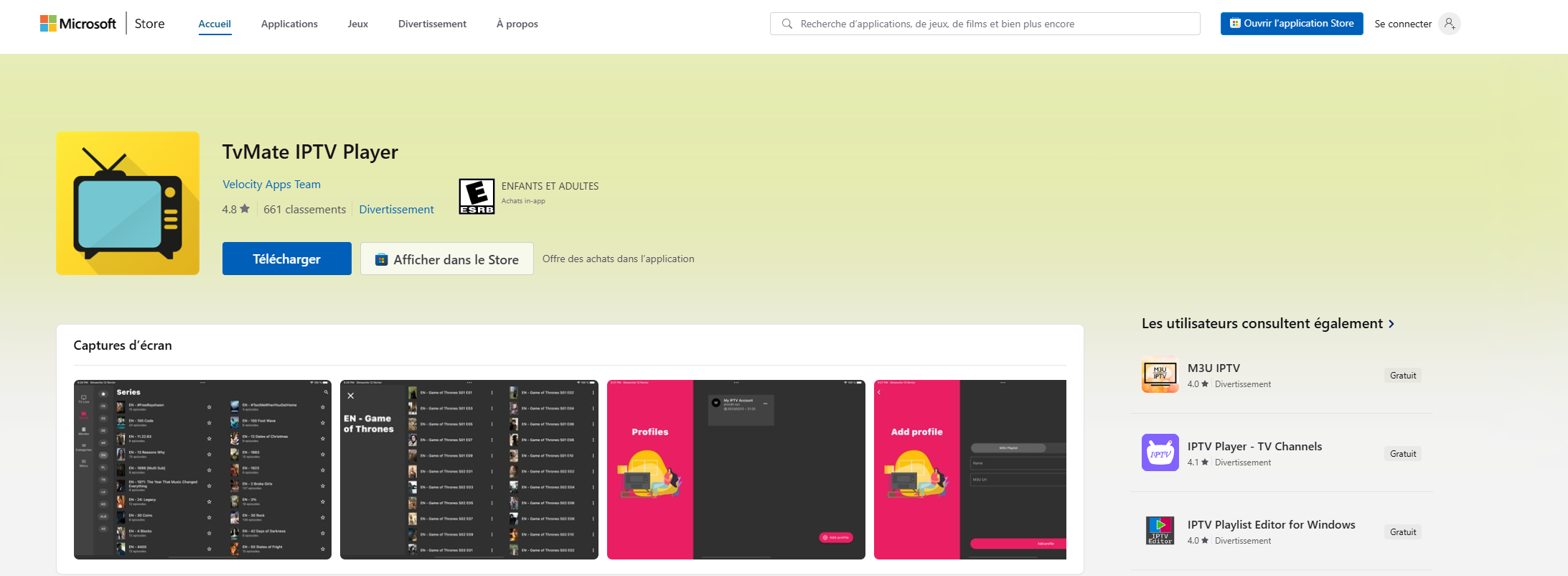Screen dimensions: 1568x576
Task: Click Se connecter link
Action: pyautogui.click(x=1403, y=24)
